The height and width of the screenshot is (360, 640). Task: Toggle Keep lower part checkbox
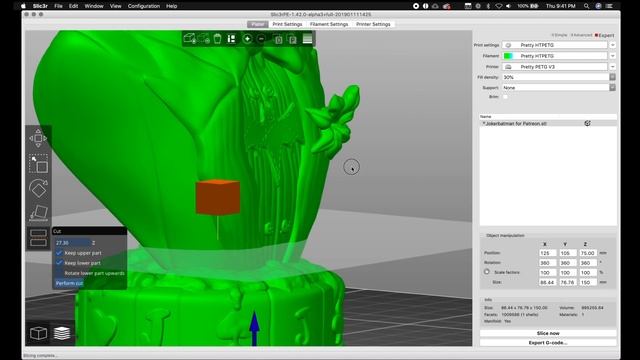59,263
